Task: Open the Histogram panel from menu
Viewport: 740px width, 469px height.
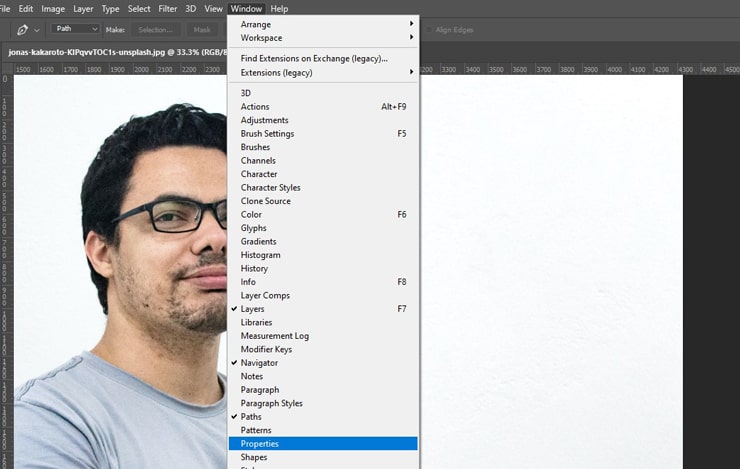Action: point(260,255)
